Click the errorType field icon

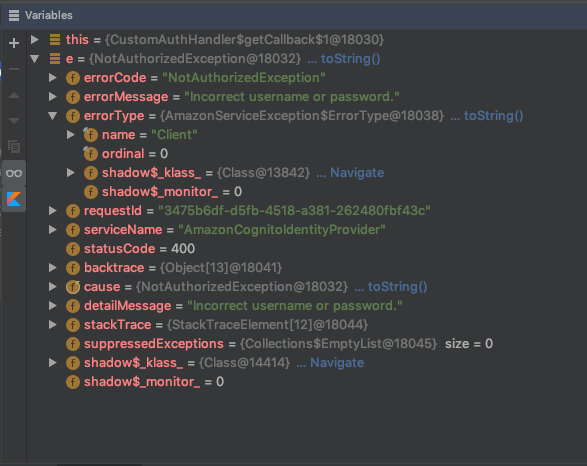tap(73, 116)
